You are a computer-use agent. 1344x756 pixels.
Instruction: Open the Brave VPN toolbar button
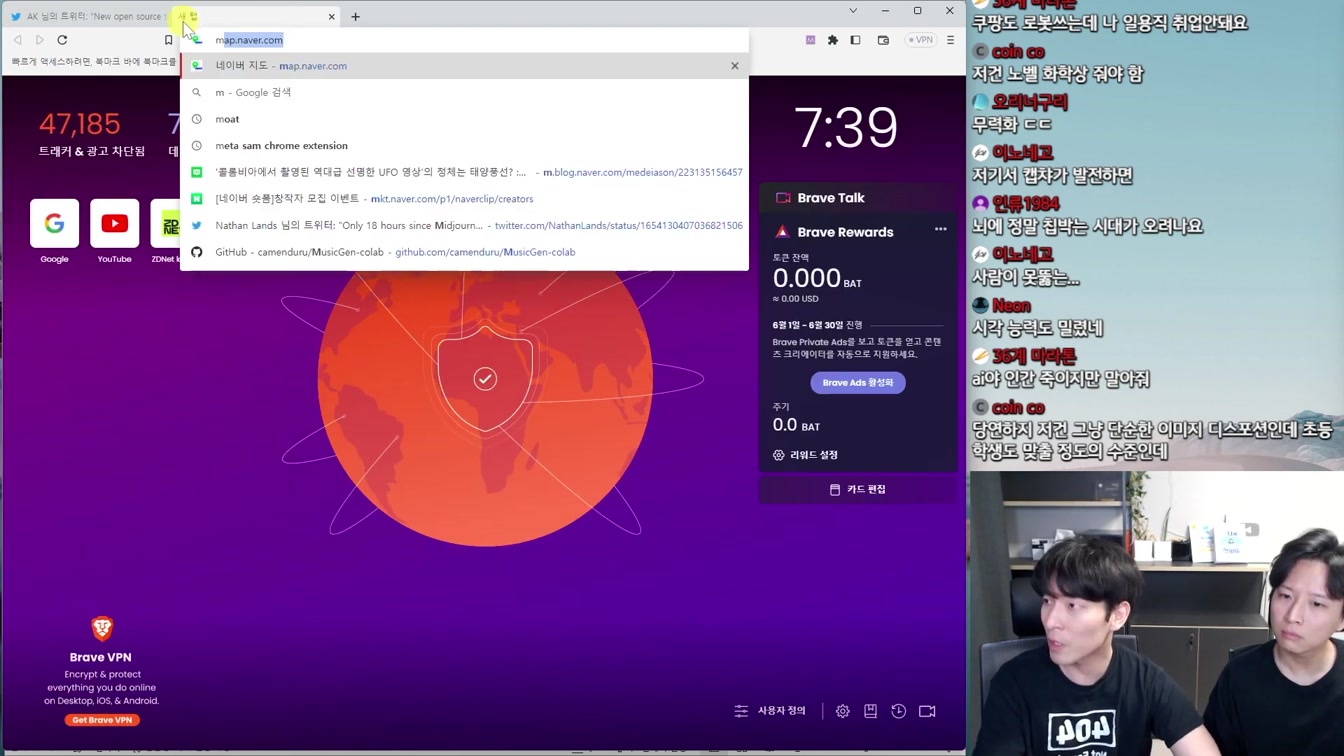click(x=920, y=40)
